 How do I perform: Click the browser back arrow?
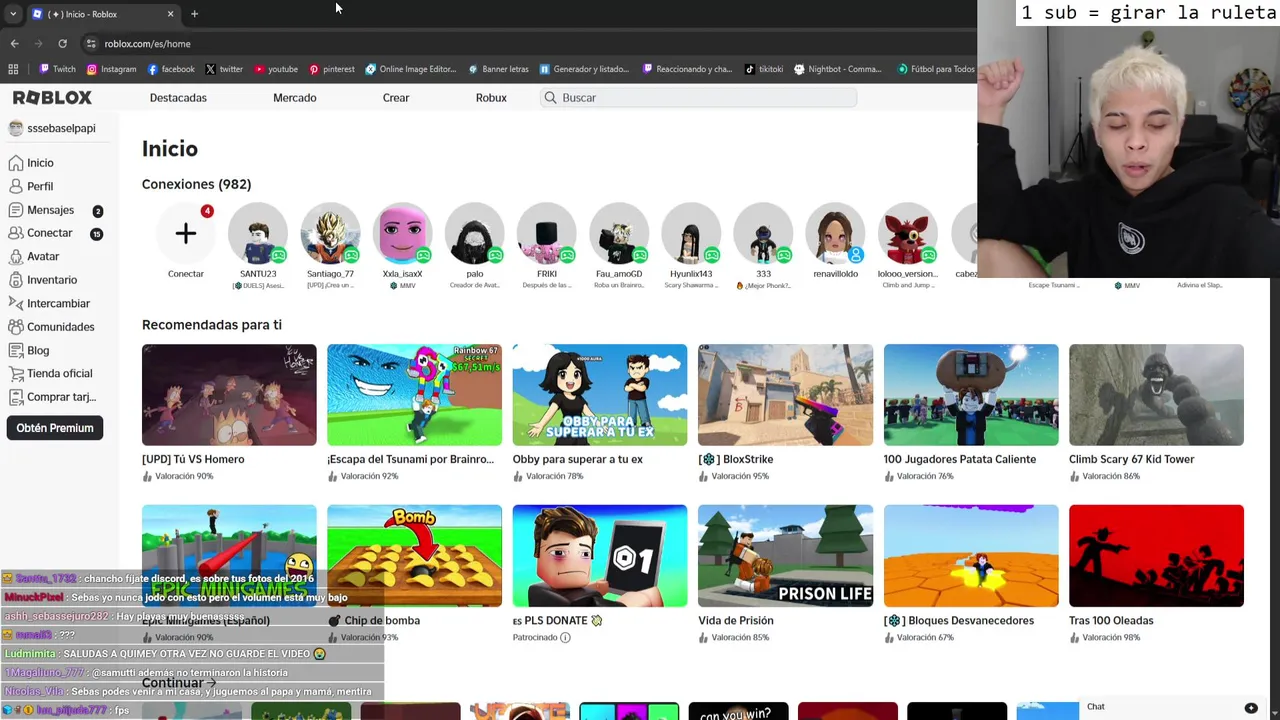14,44
